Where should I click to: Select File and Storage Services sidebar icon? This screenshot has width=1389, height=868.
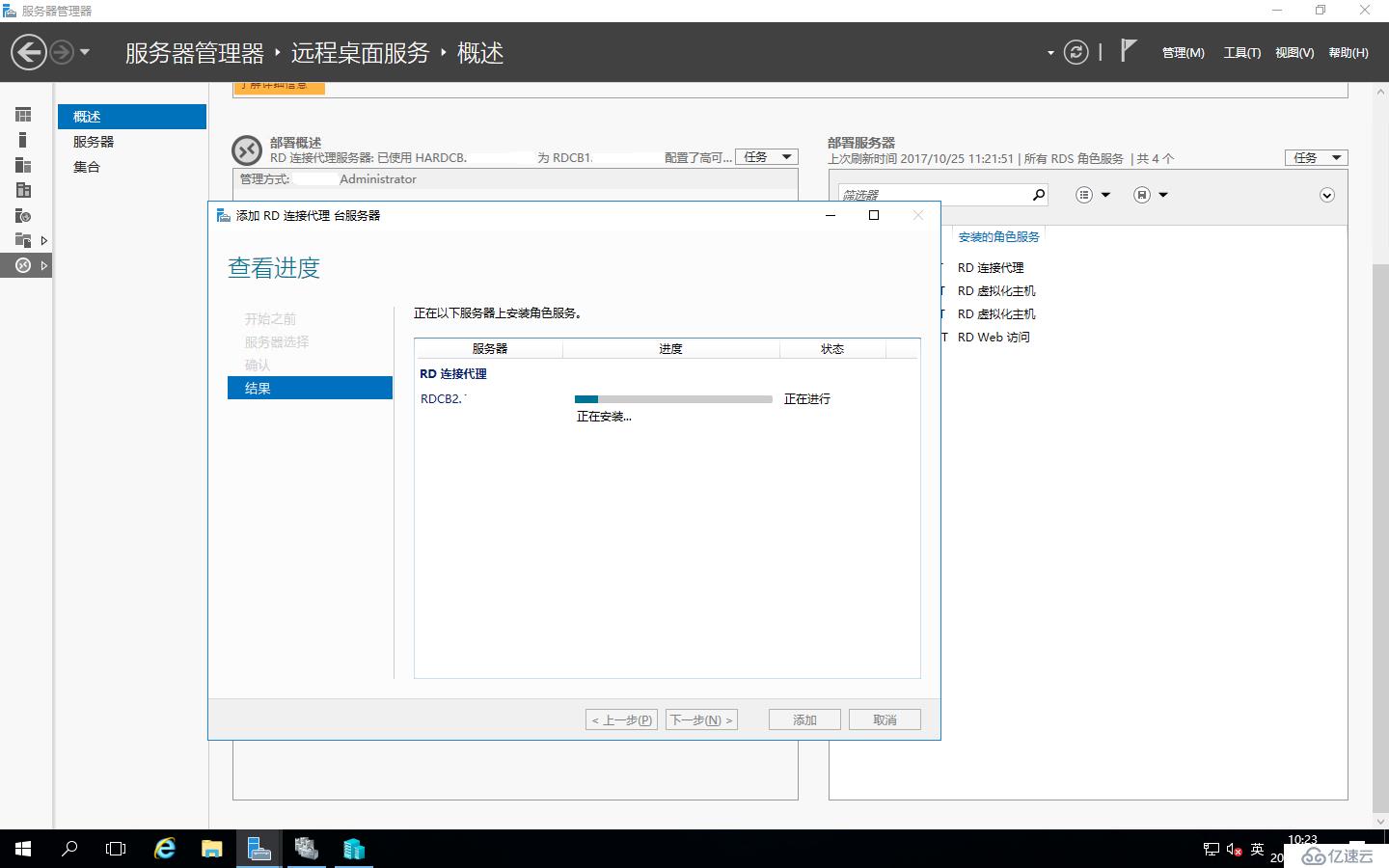(23, 240)
